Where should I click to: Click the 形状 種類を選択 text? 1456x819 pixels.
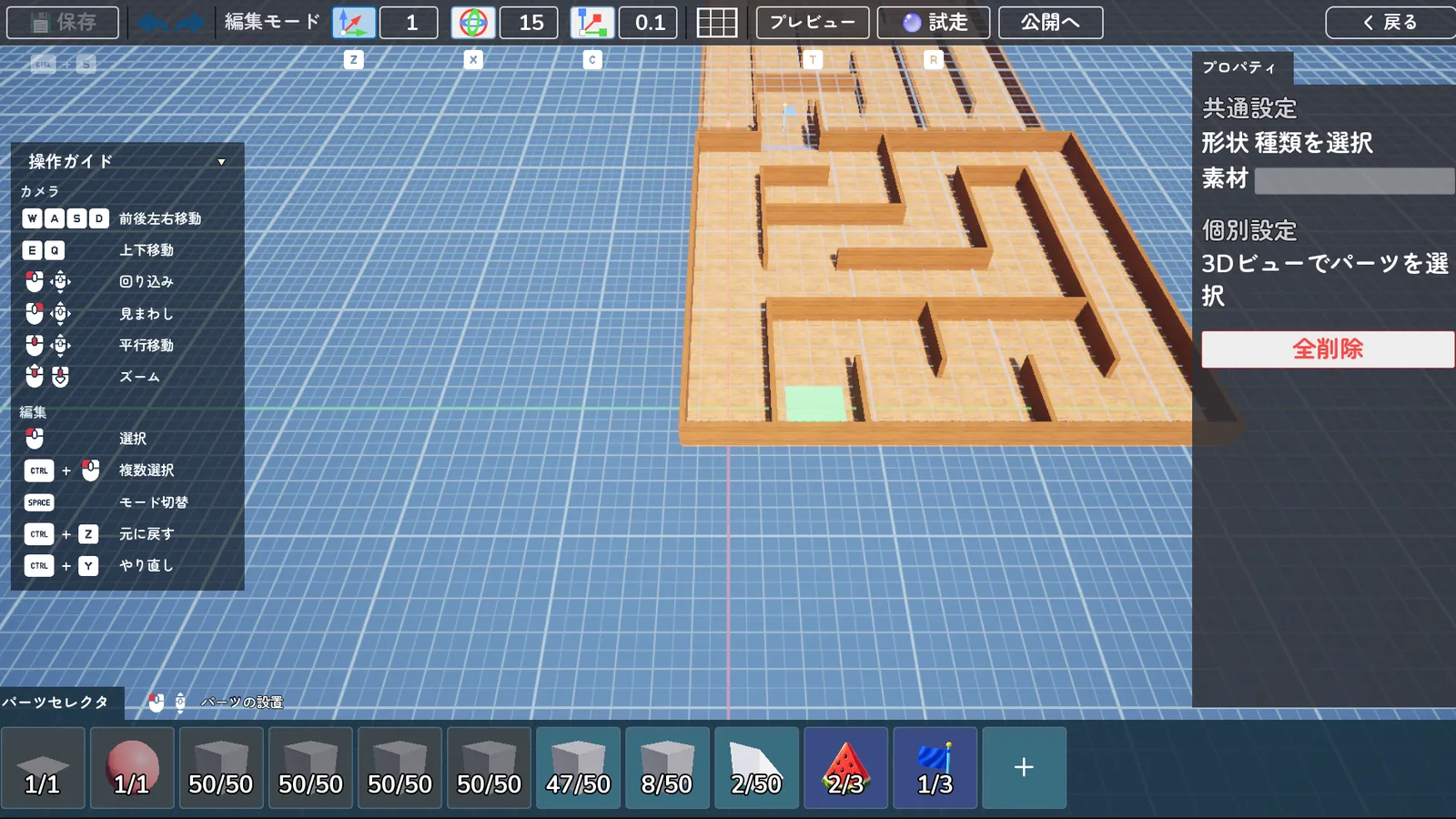pos(1287,143)
